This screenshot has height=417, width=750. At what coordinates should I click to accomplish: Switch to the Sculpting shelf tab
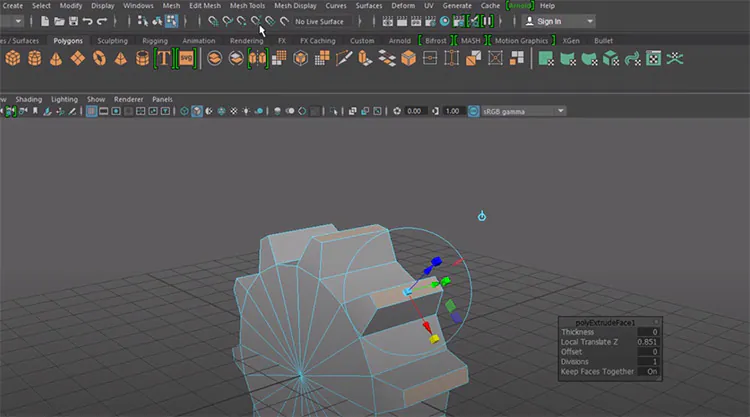point(112,41)
